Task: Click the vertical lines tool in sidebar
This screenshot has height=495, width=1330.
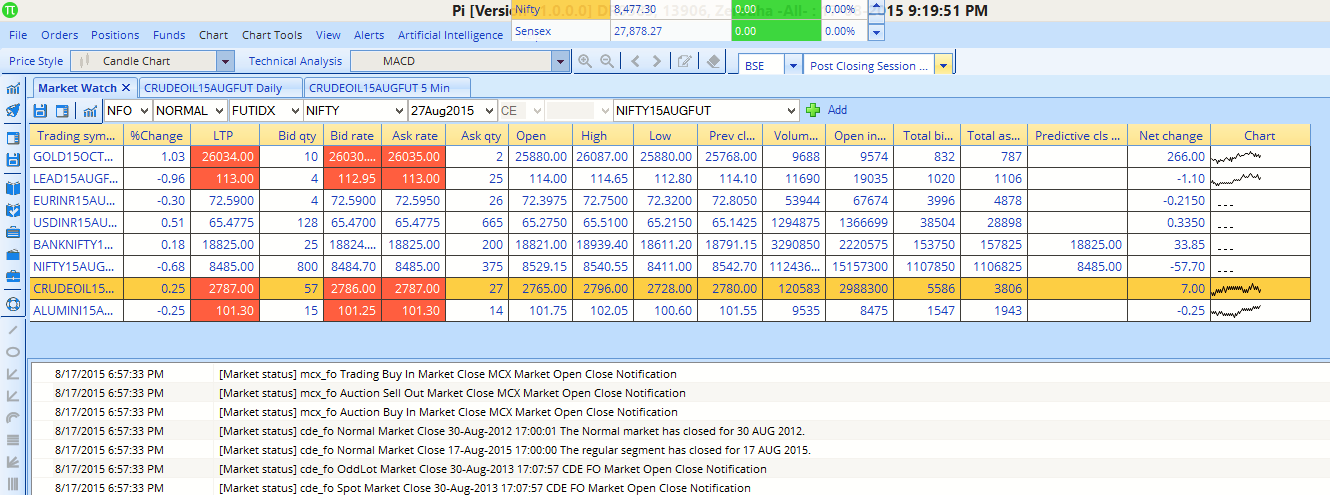Action: point(13,486)
